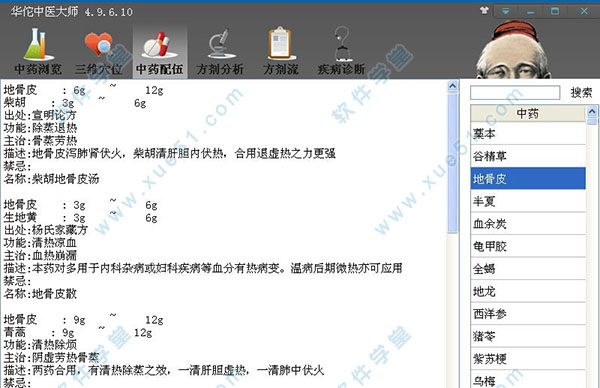Click the 青蒿 9g dosage line
This screenshot has width=600, height=388.
(x=78, y=332)
